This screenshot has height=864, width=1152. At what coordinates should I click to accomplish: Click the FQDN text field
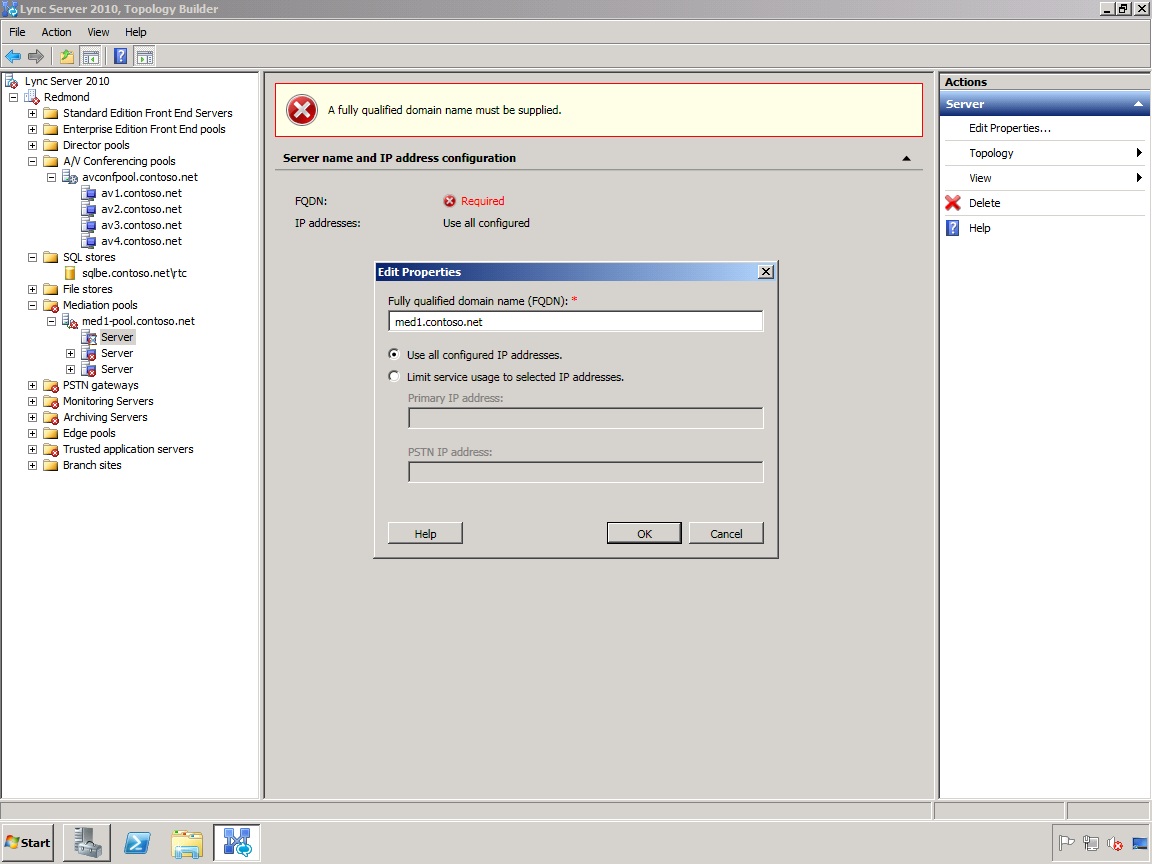[575, 322]
